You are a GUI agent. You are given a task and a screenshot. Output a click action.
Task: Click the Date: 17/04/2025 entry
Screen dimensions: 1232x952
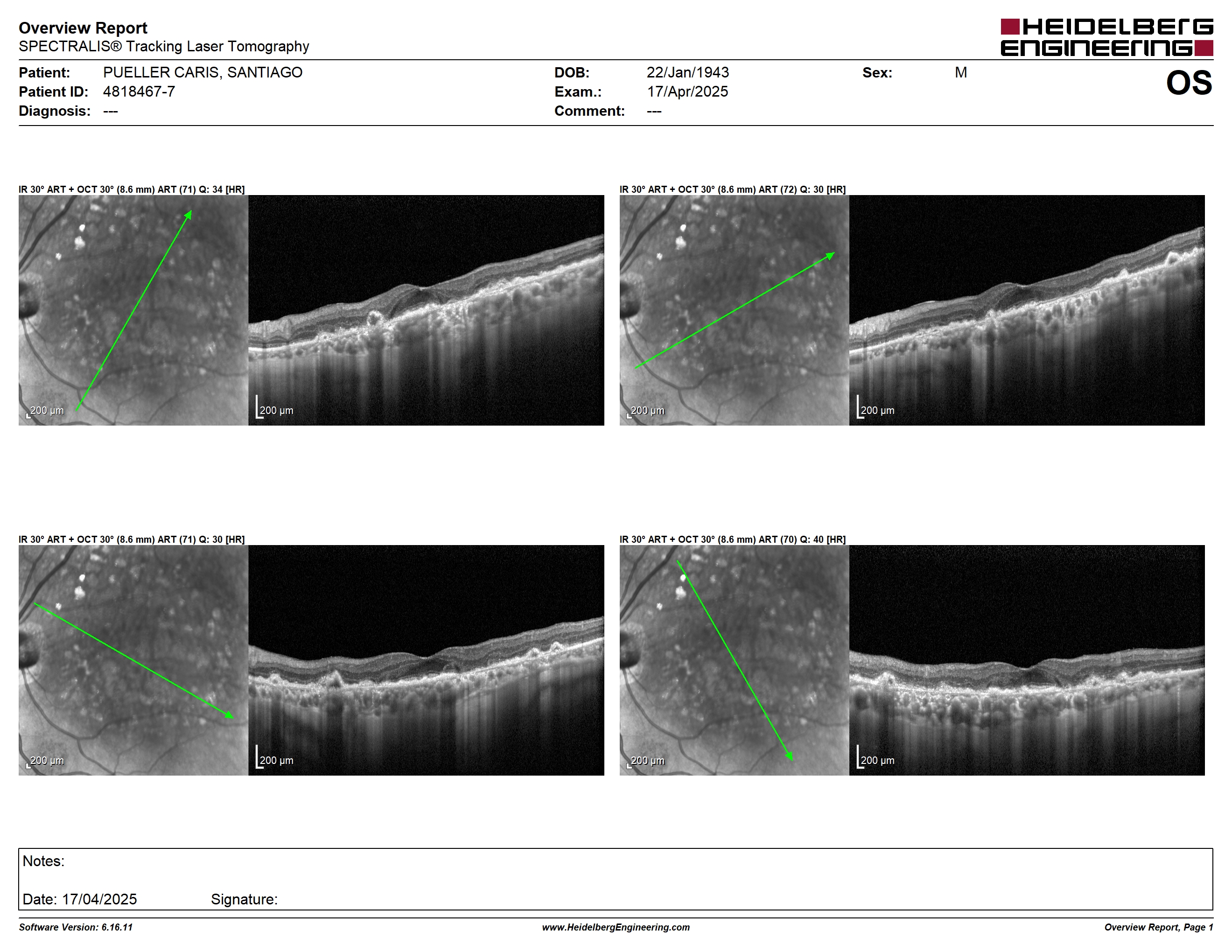tap(79, 899)
